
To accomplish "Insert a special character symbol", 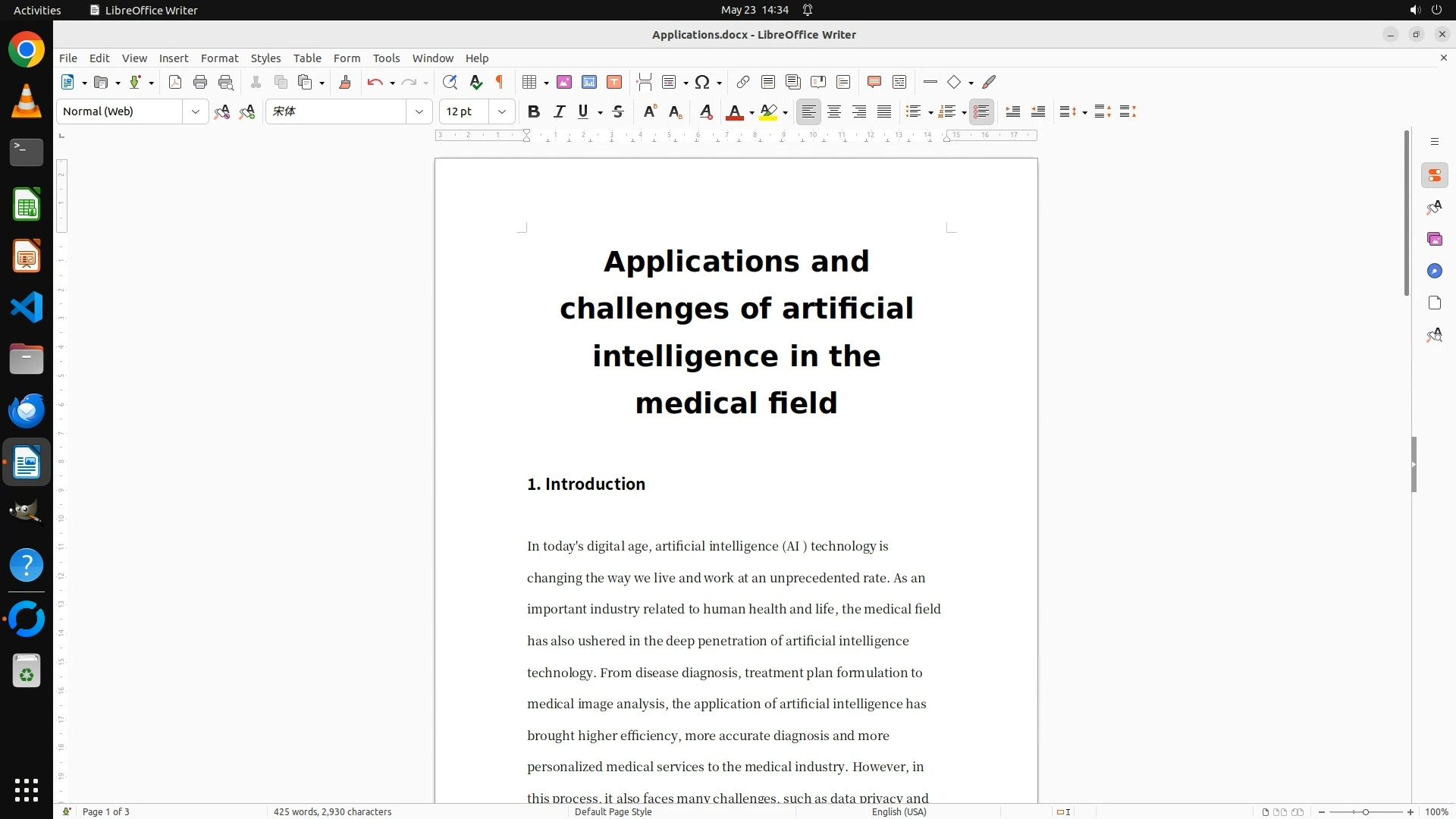I will (702, 83).
